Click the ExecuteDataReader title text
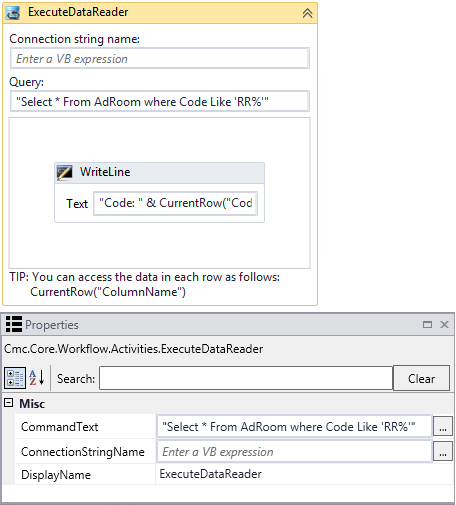Viewport: 456px width, 505px height. point(78,12)
